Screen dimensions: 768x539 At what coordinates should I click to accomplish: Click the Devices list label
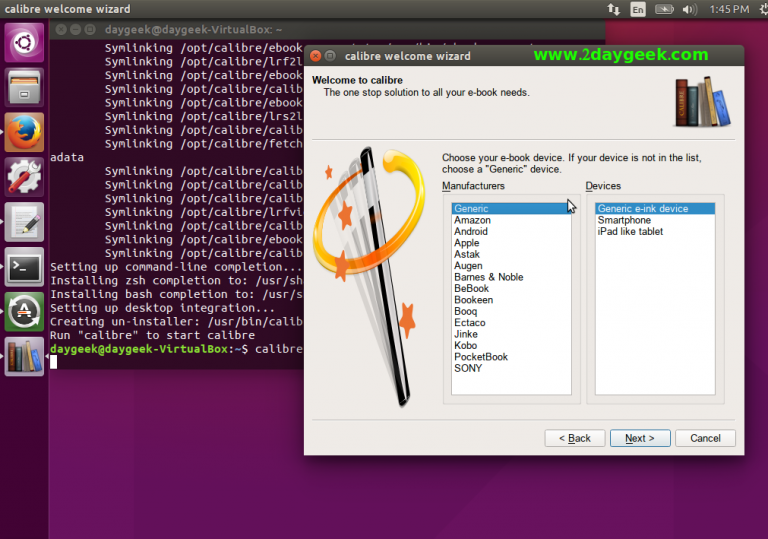(x=603, y=186)
